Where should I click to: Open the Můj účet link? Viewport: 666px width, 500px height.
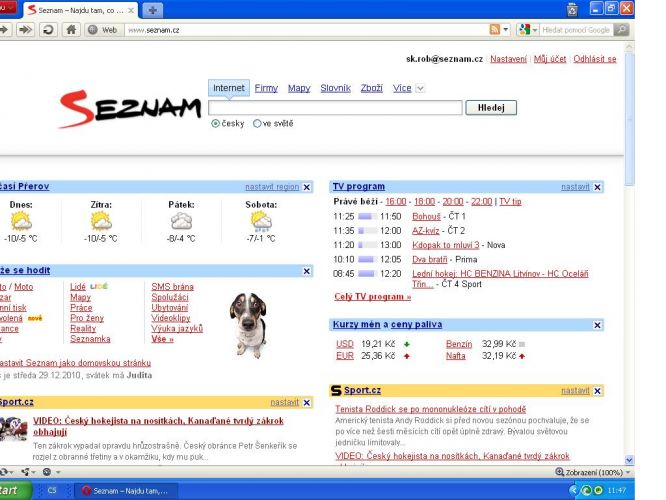550,59
